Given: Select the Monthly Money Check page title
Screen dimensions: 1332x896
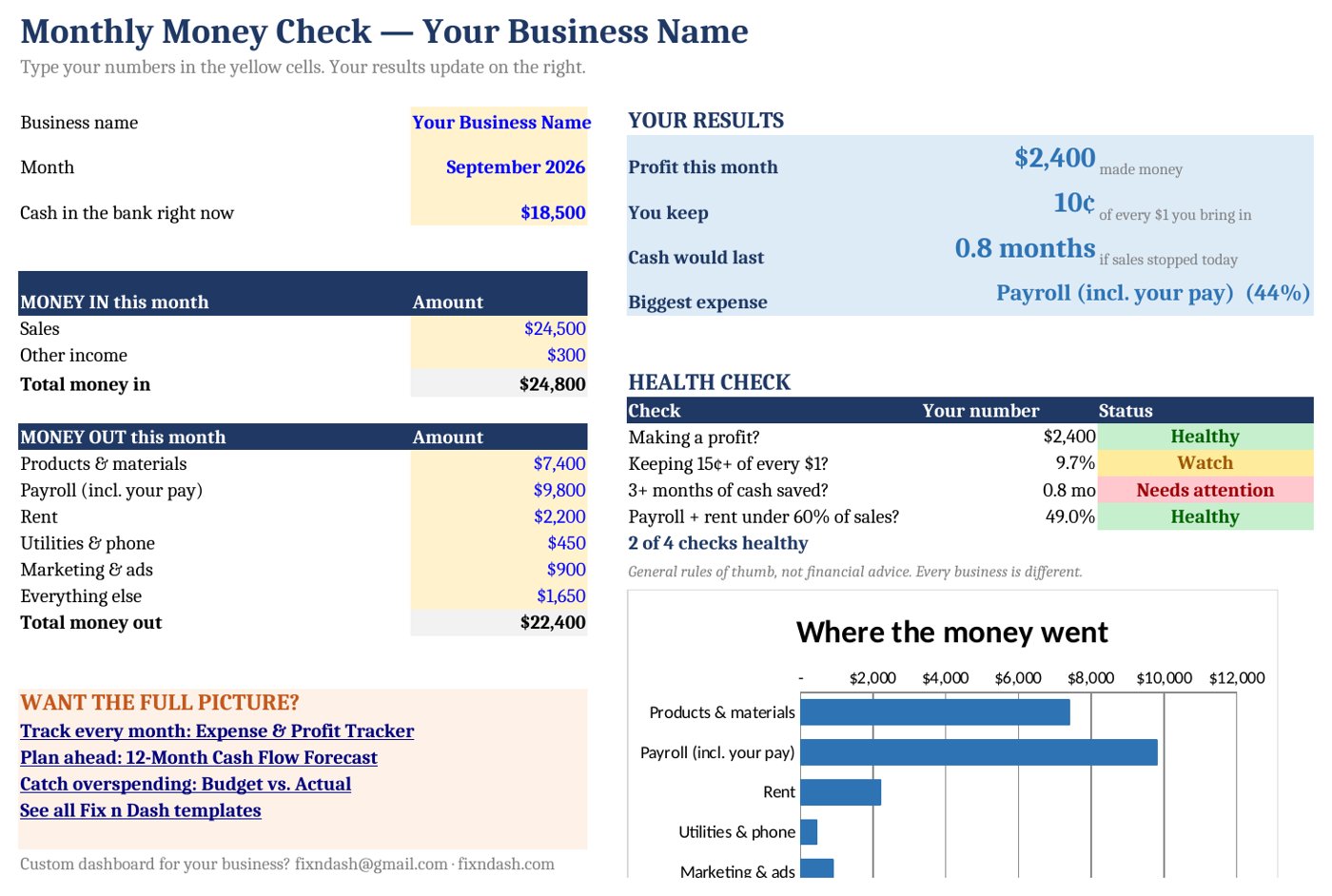Looking at the screenshot, I should tap(384, 31).
